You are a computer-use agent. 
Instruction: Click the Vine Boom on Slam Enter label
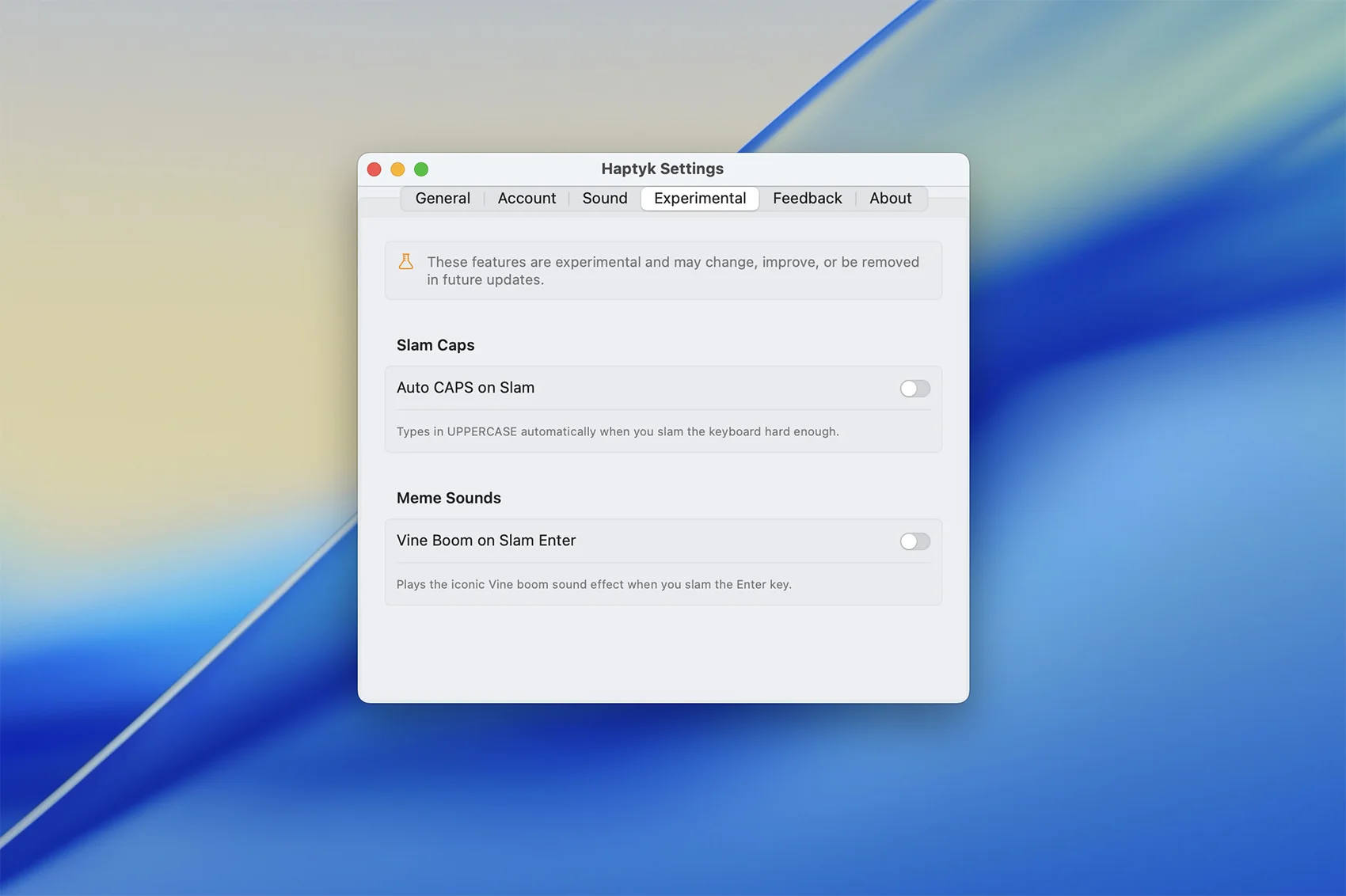(486, 541)
